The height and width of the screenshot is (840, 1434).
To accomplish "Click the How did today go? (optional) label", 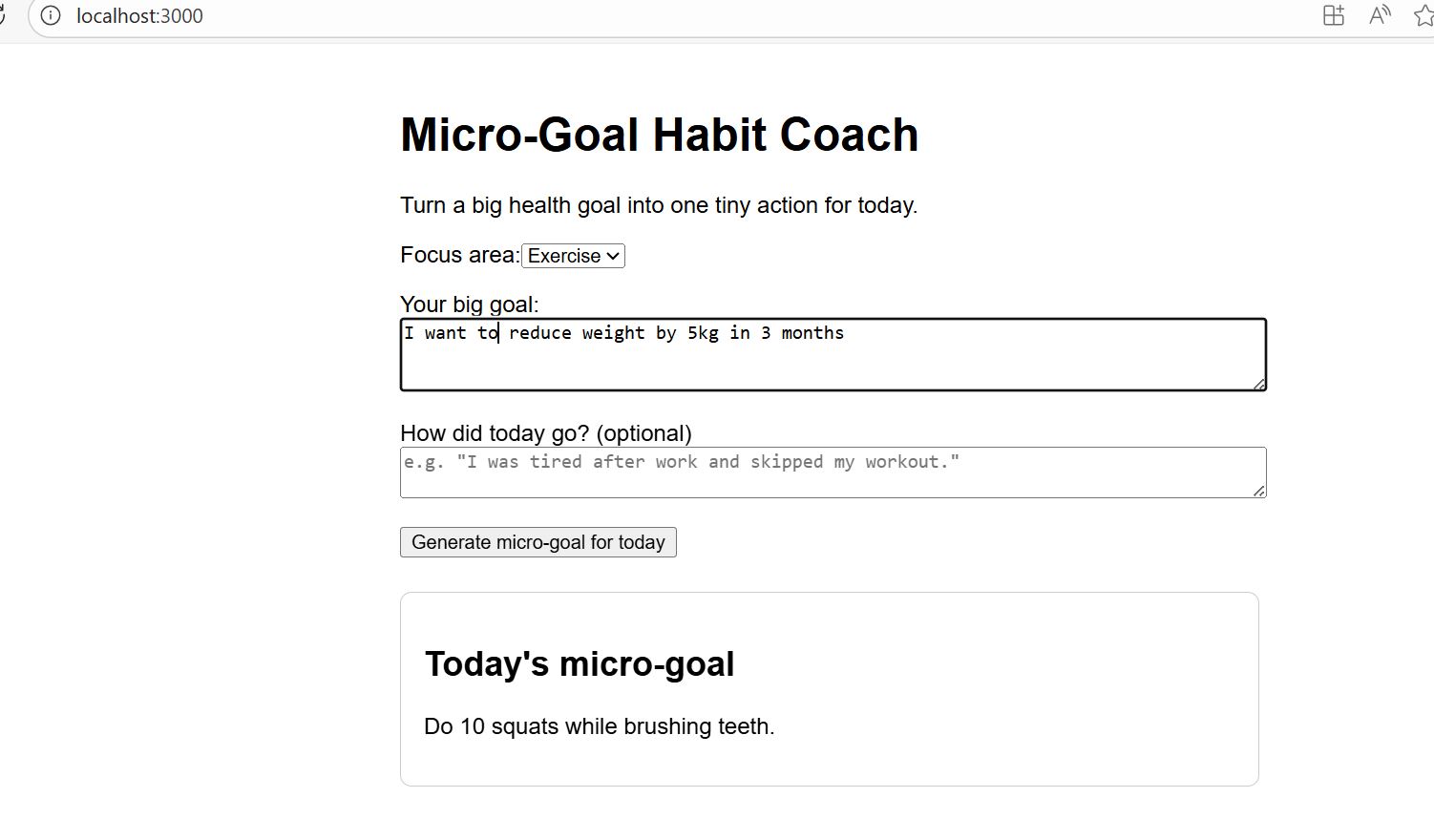I will pyautogui.click(x=546, y=433).
